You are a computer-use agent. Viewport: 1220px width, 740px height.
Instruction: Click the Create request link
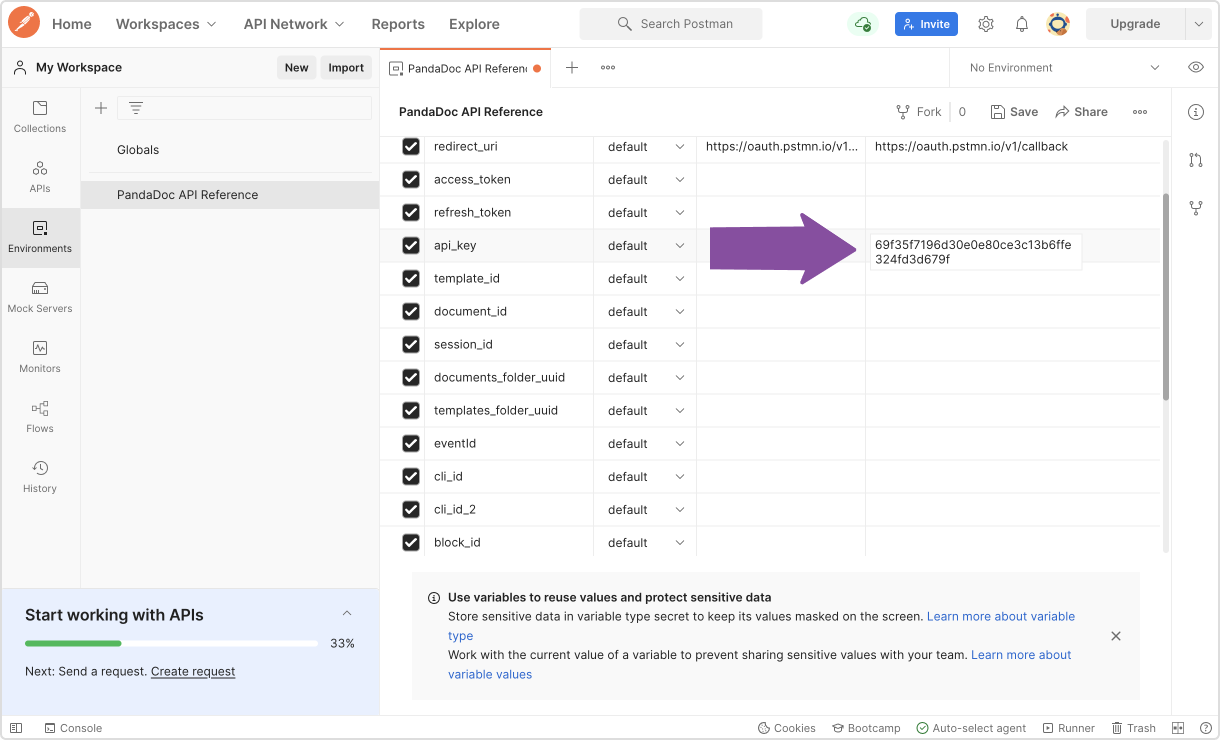[x=193, y=672]
